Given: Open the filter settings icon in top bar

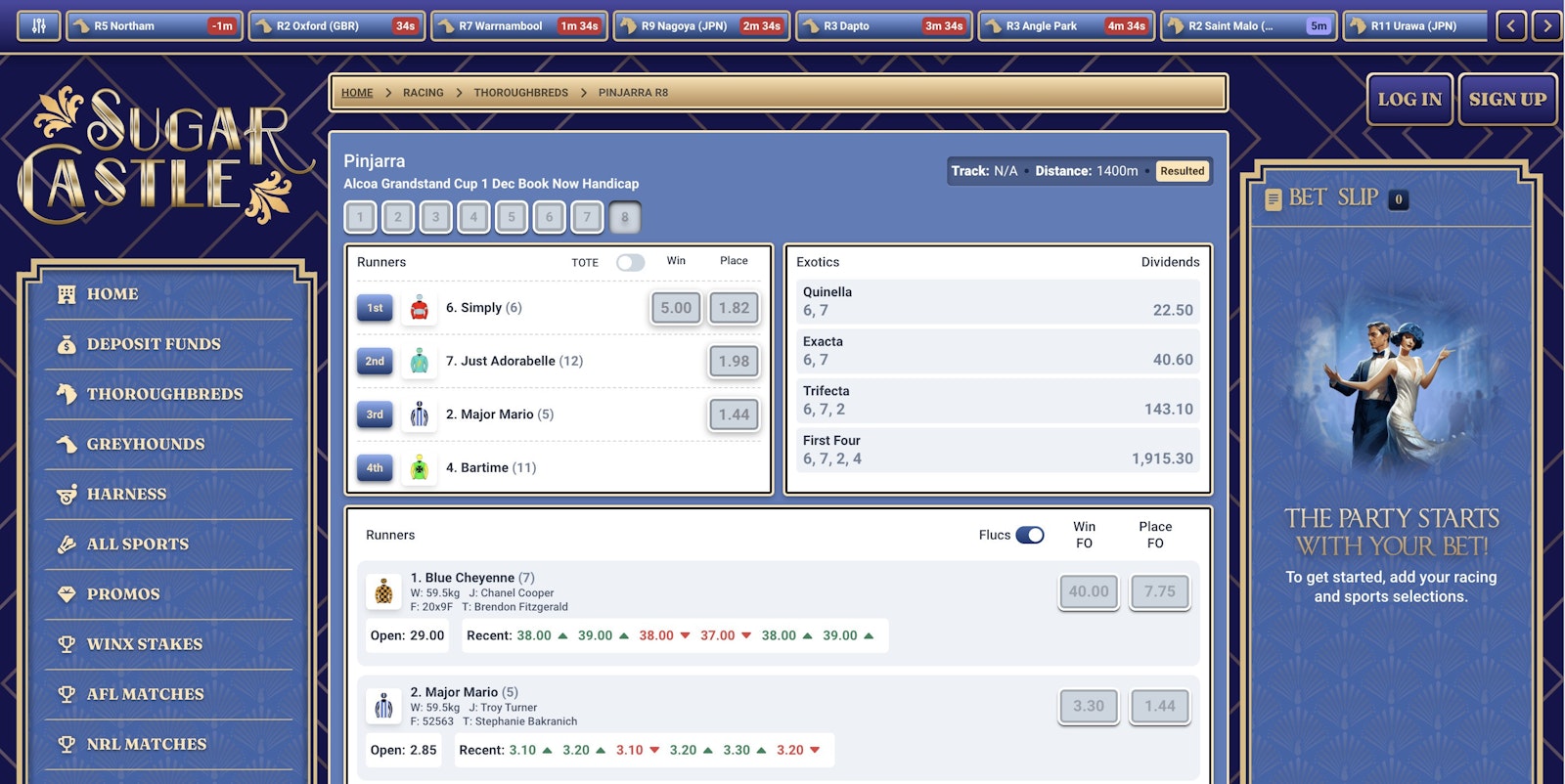Looking at the screenshot, I should click(38, 26).
